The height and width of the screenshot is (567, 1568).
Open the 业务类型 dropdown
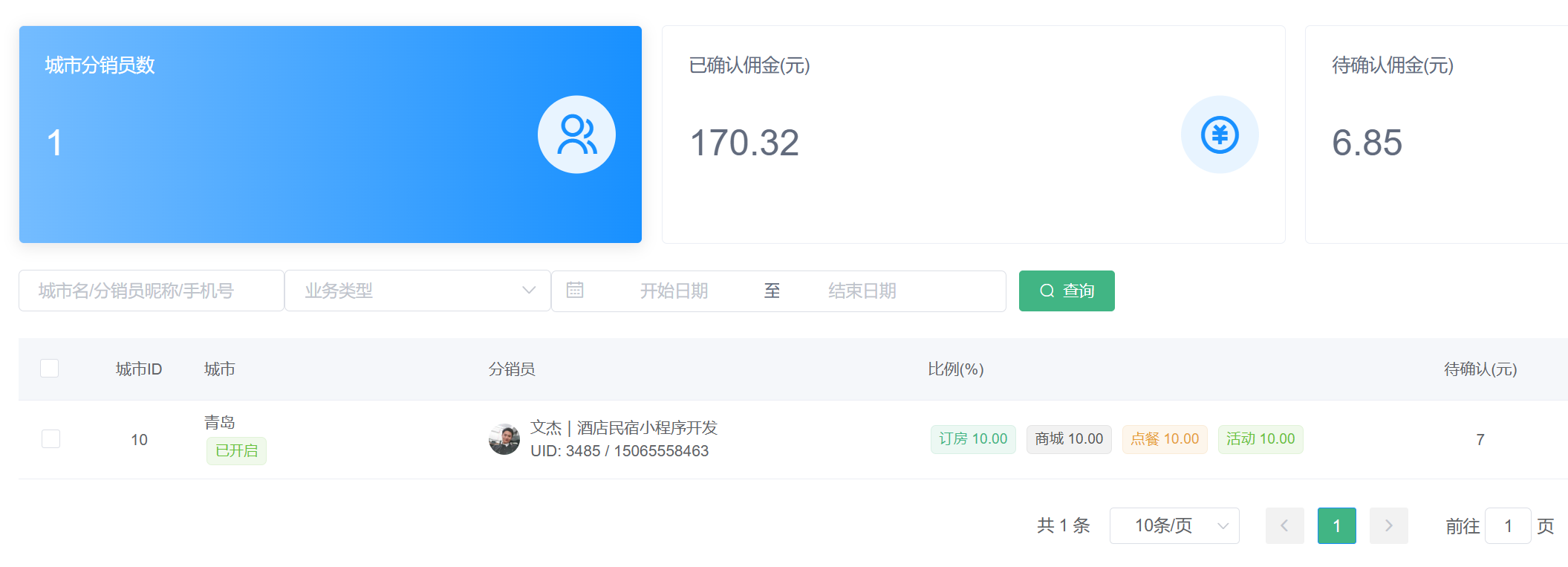417,291
